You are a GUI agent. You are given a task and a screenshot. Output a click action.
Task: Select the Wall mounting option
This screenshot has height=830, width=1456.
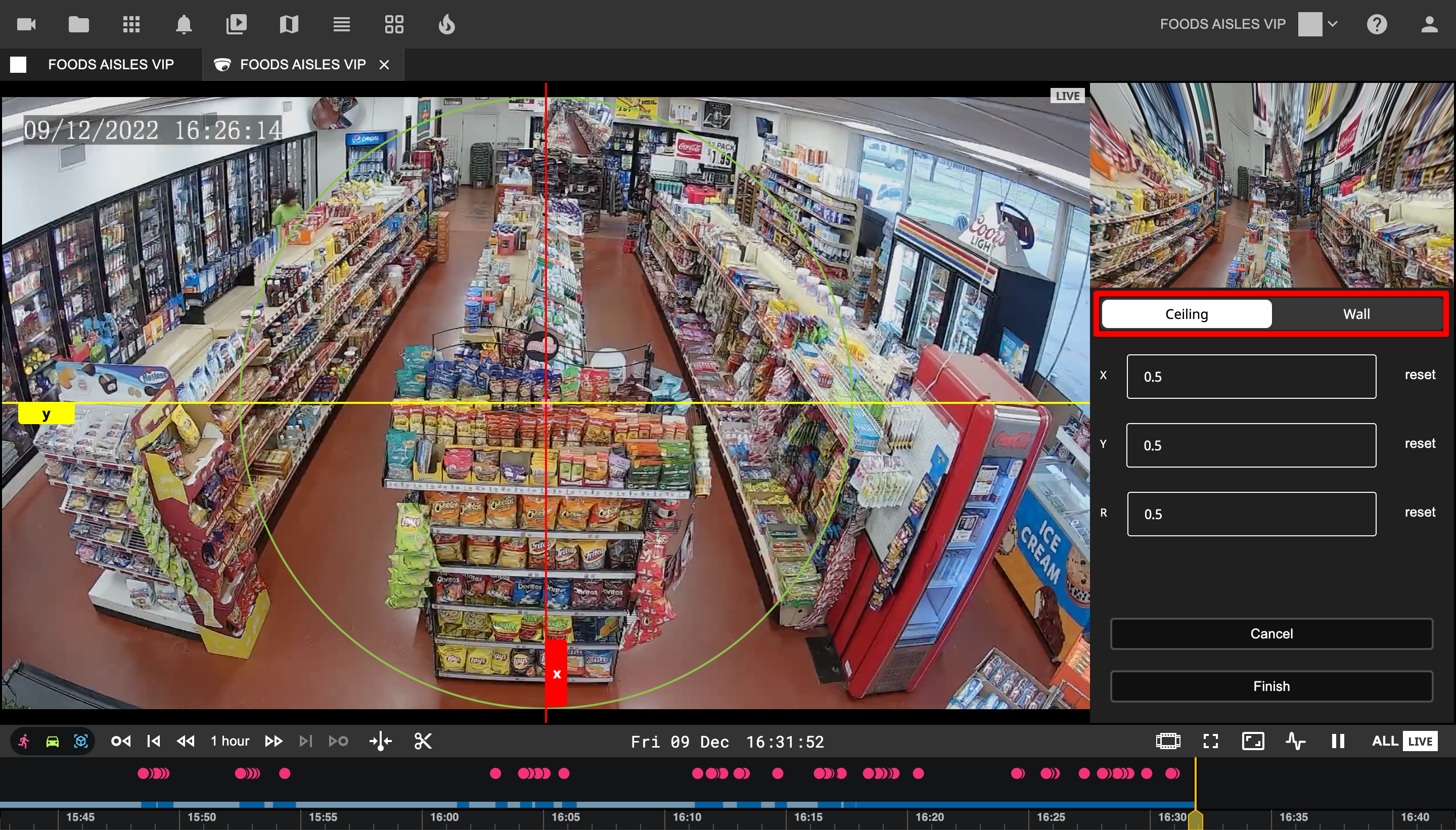tap(1356, 314)
